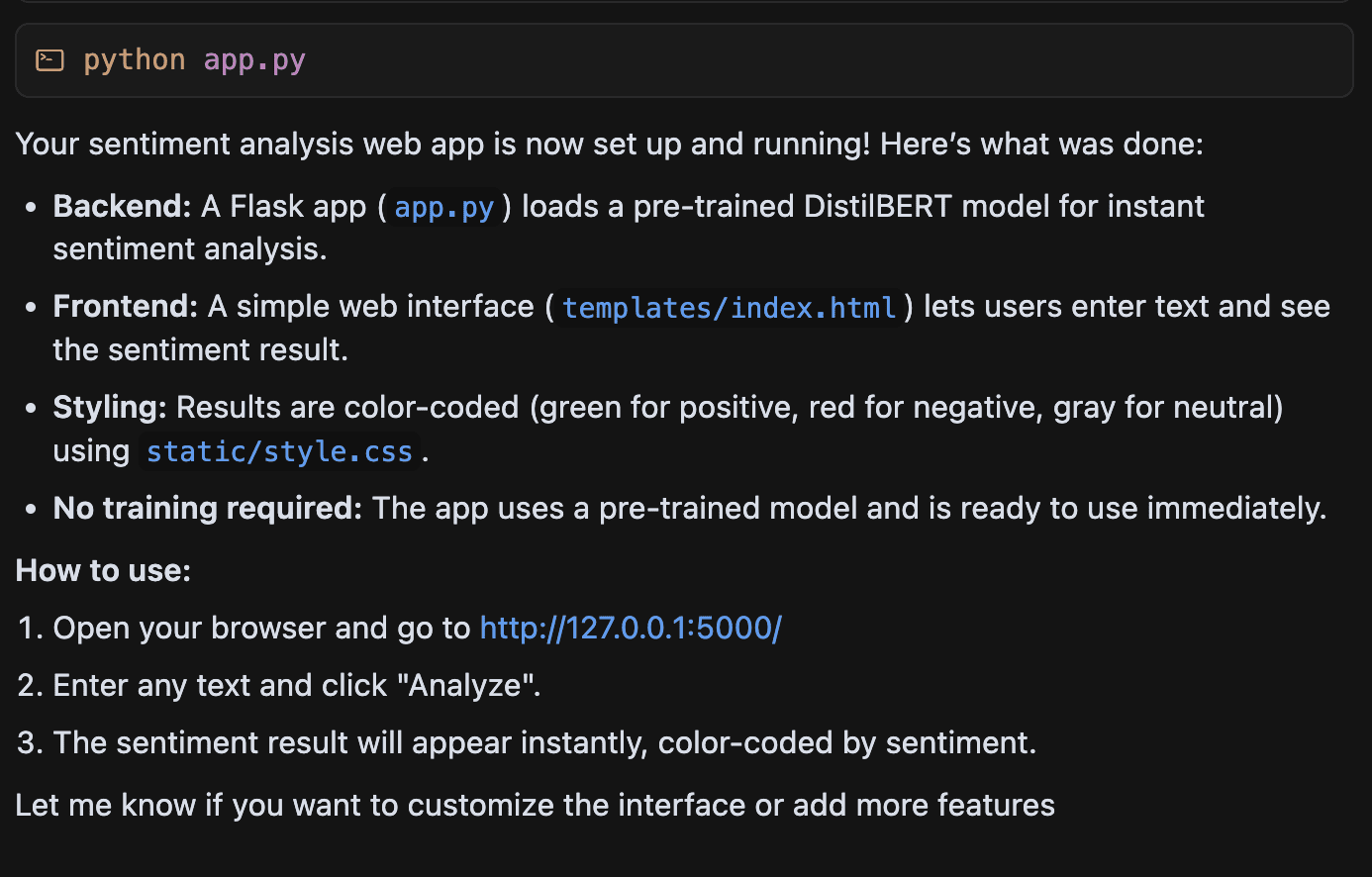This screenshot has width=1372, height=877.
Task: Open the templates/index.html file link
Action: (729, 308)
